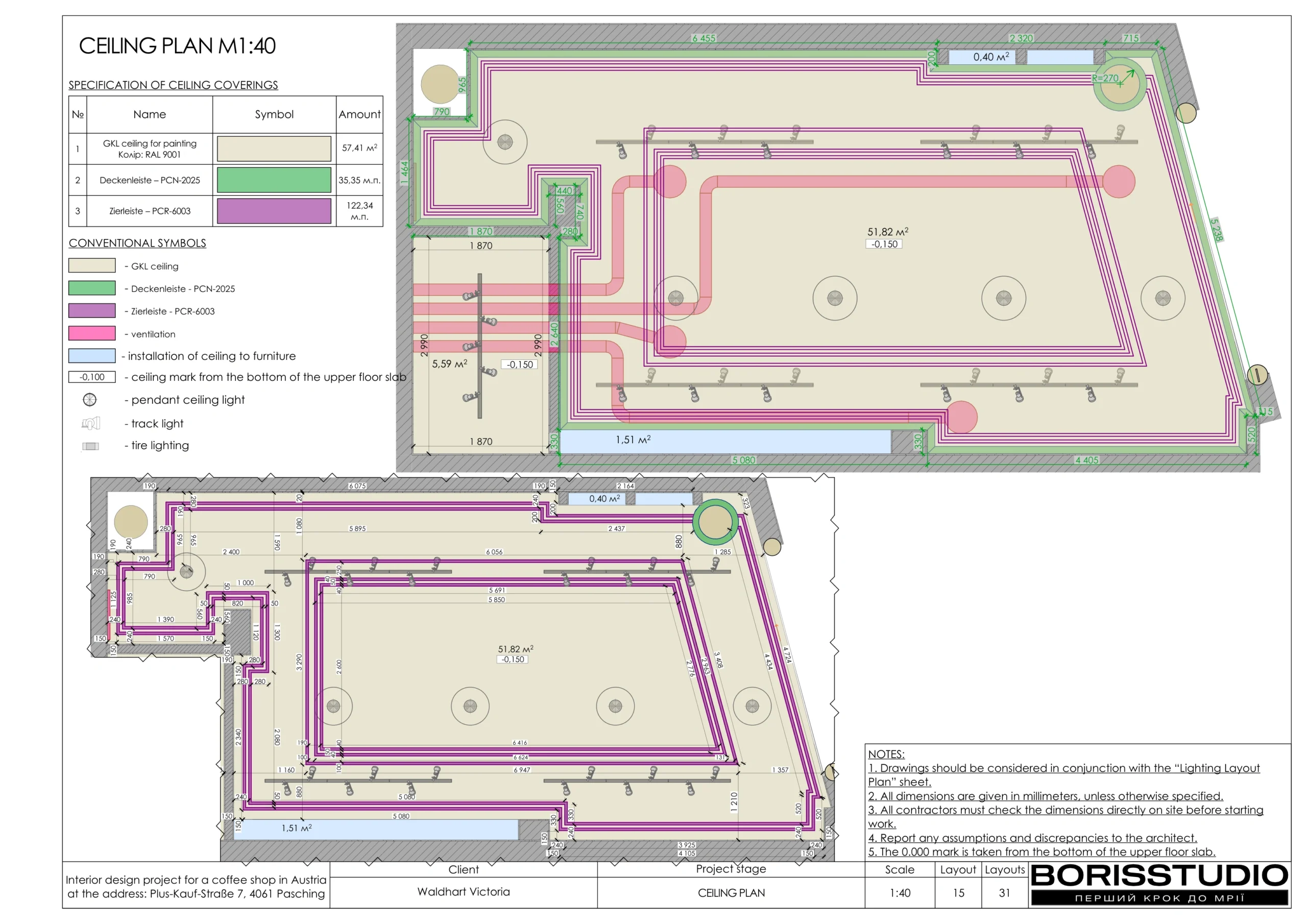The height and width of the screenshot is (924, 1307).
Task: Click the track light legend symbol
Action: (90, 423)
